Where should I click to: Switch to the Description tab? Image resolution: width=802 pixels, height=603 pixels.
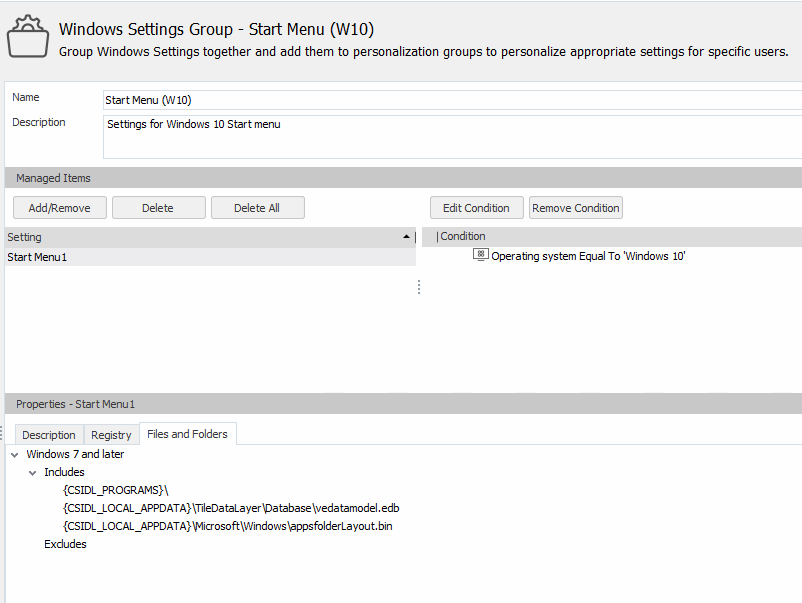coord(49,435)
